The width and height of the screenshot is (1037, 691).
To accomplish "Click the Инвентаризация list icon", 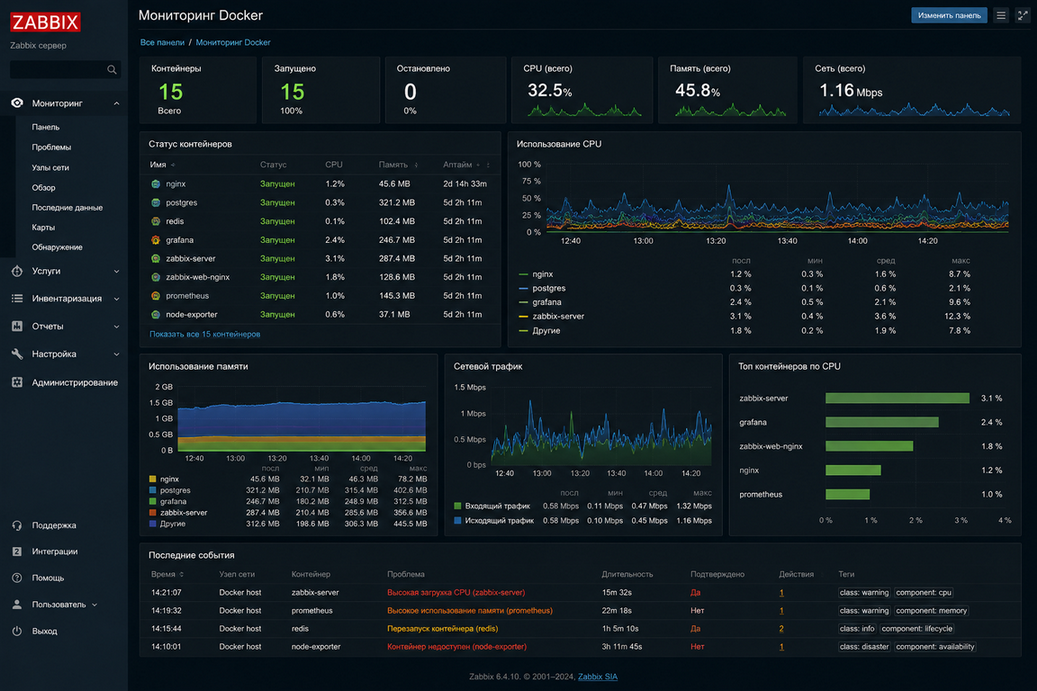I will pos(17,298).
